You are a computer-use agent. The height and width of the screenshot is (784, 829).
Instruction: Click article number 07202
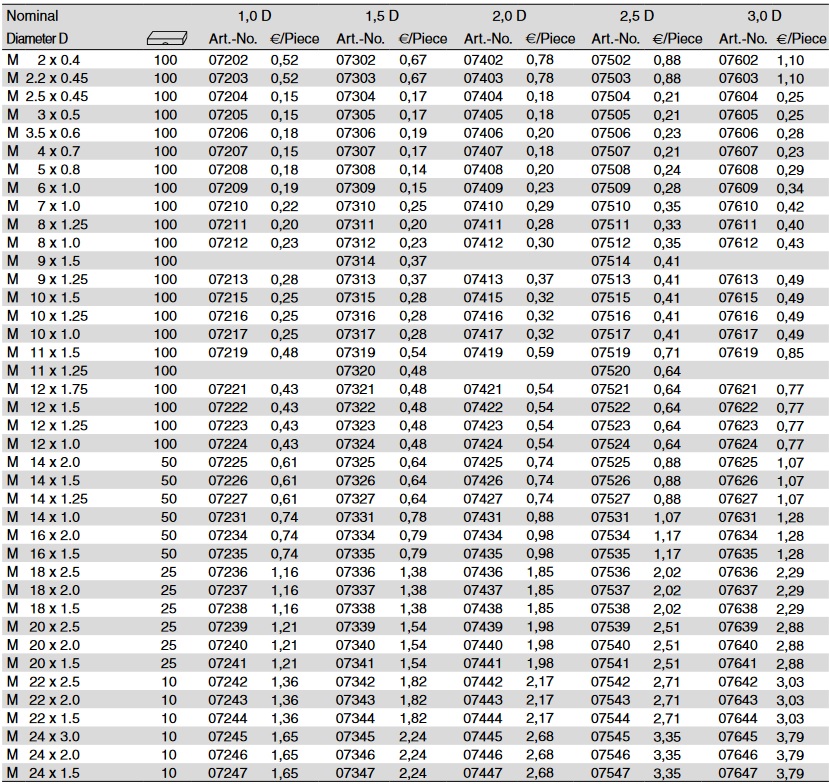(x=228, y=60)
